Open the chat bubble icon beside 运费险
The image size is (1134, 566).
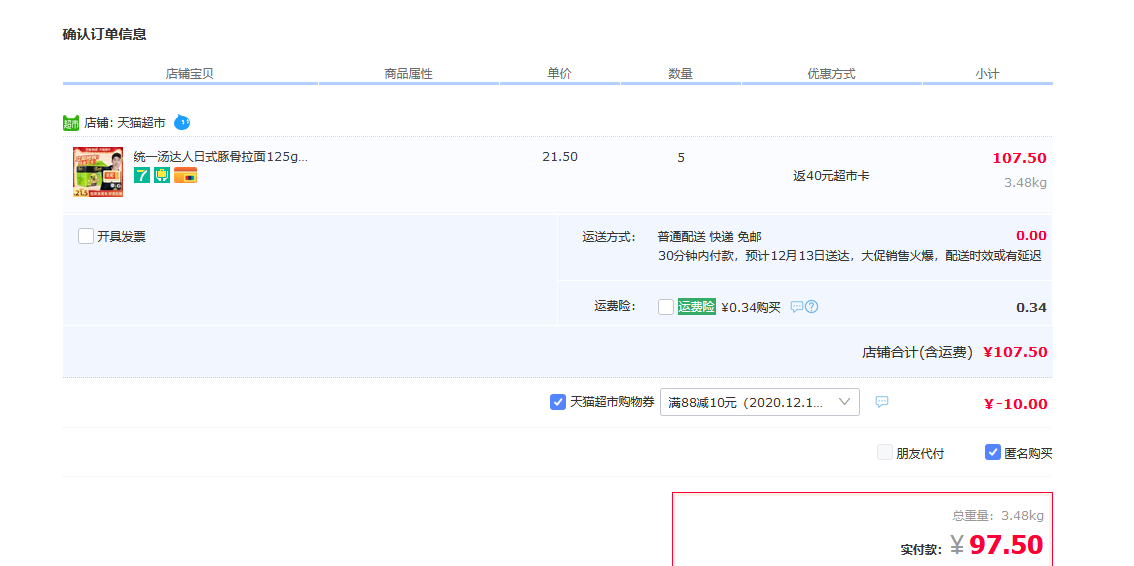(x=797, y=306)
